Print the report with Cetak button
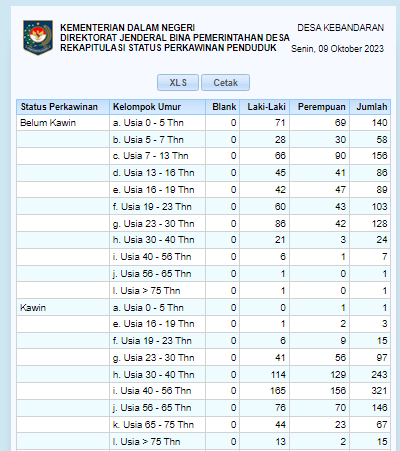This screenshot has width=400, height=451. (225, 82)
